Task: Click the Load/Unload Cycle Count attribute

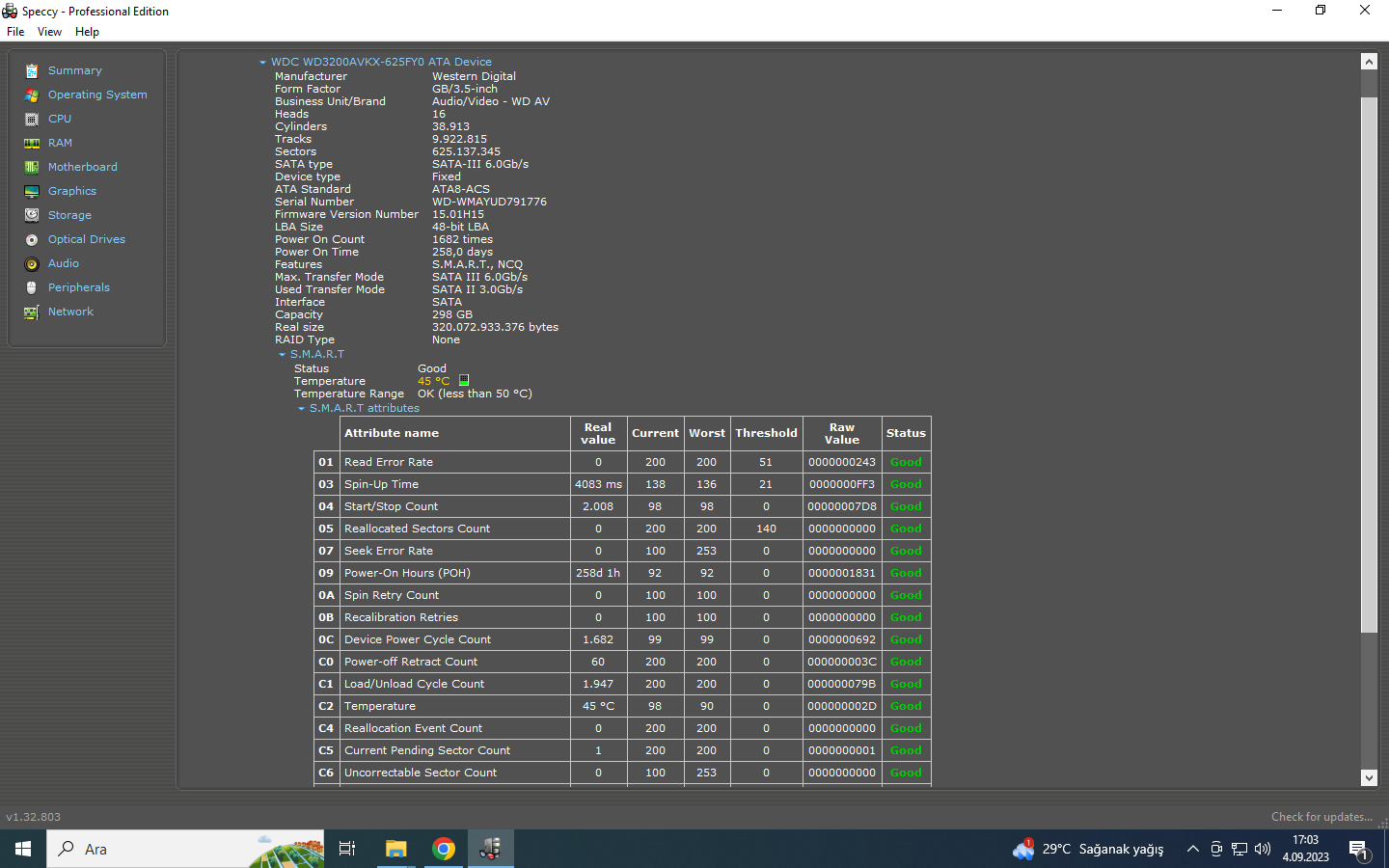Action: click(415, 684)
